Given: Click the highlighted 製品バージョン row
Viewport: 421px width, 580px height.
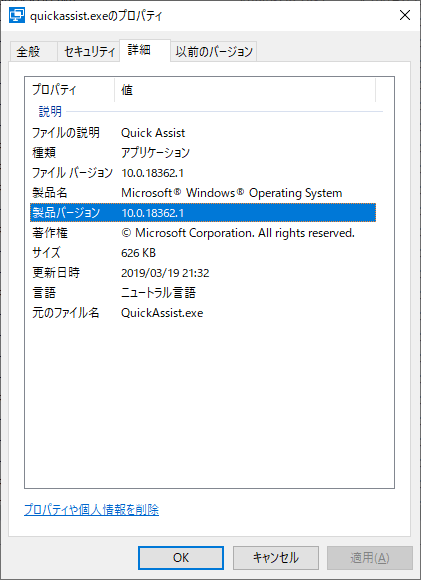Looking at the screenshot, I should click(x=203, y=213).
